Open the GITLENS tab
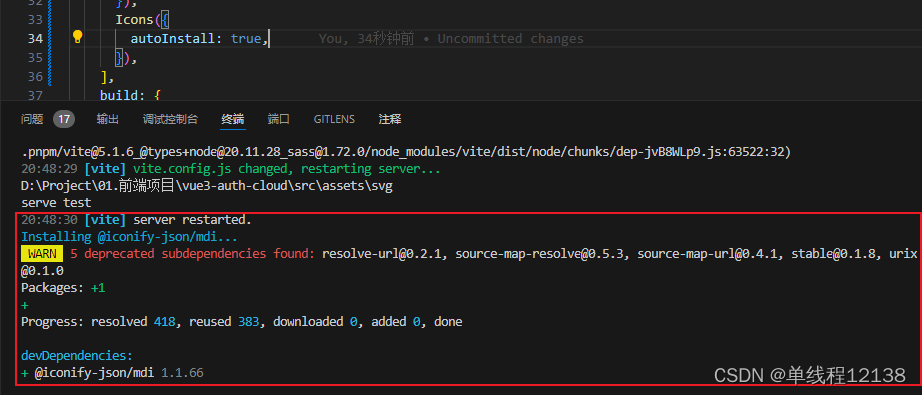 tap(334, 119)
